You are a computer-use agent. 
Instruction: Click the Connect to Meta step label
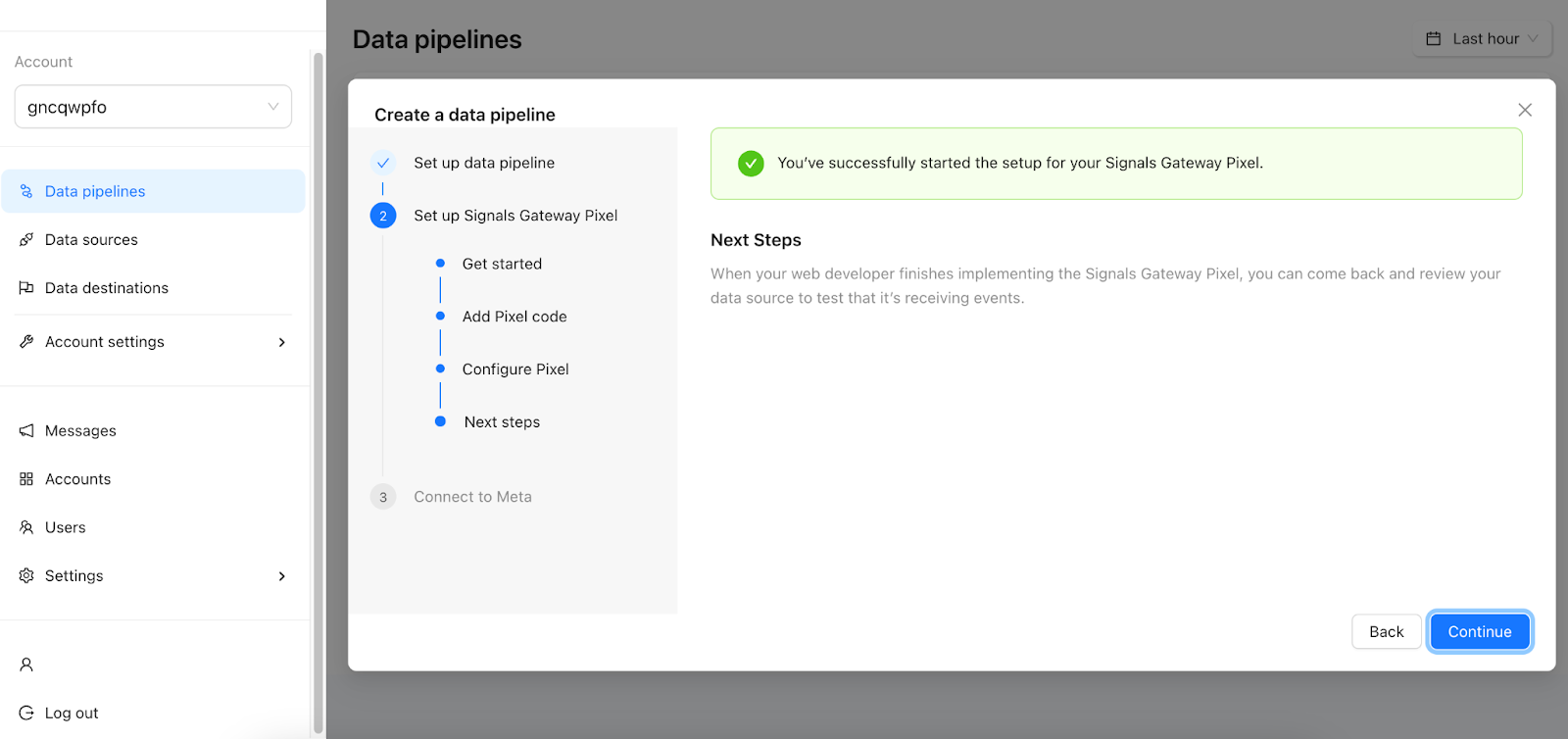(472, 497)
